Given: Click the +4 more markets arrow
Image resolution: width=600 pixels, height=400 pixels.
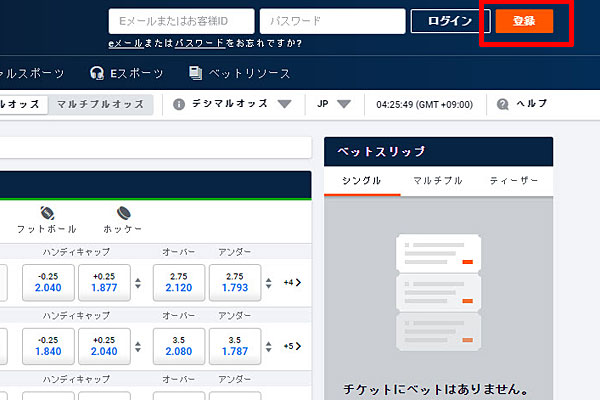Looking at the screenshot, I should point(292,282).
